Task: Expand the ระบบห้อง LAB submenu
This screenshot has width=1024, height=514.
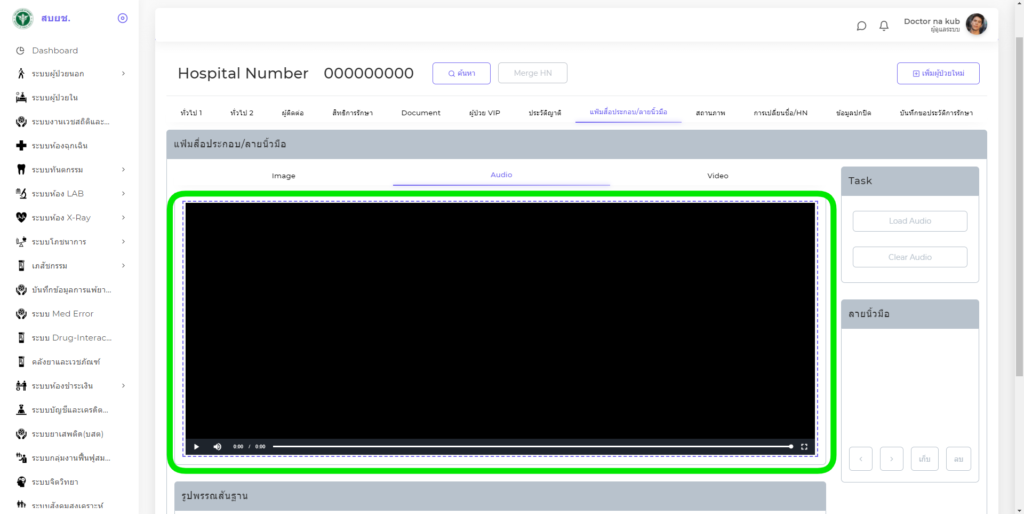Action: (x=123, y=193)
